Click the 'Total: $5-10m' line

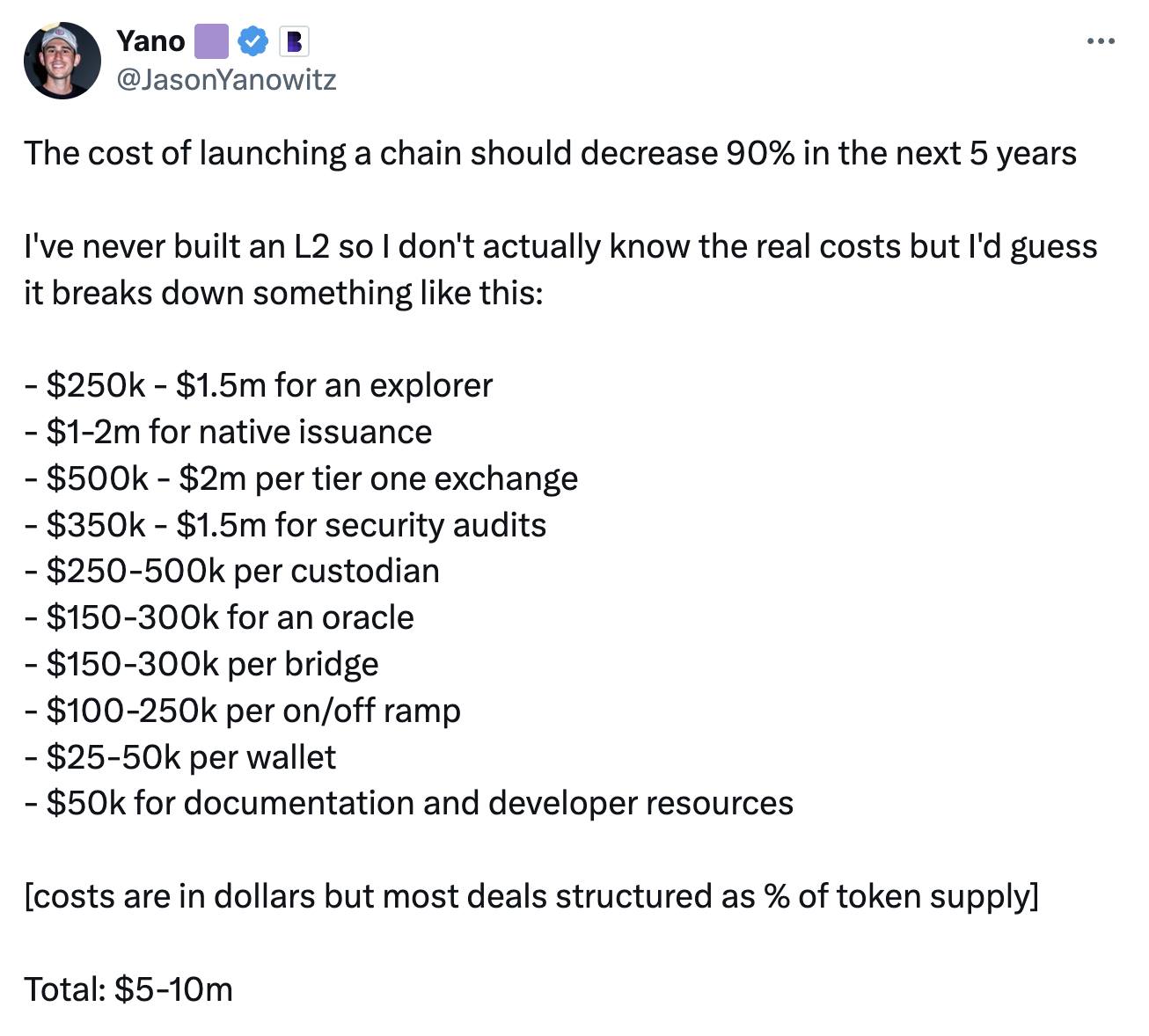pyautogui.click(x=128, y=989)
